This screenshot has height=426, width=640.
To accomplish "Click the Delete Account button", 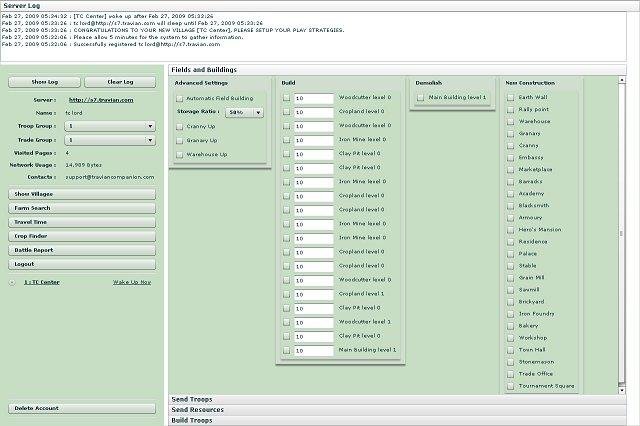I will tap(82, 408).
